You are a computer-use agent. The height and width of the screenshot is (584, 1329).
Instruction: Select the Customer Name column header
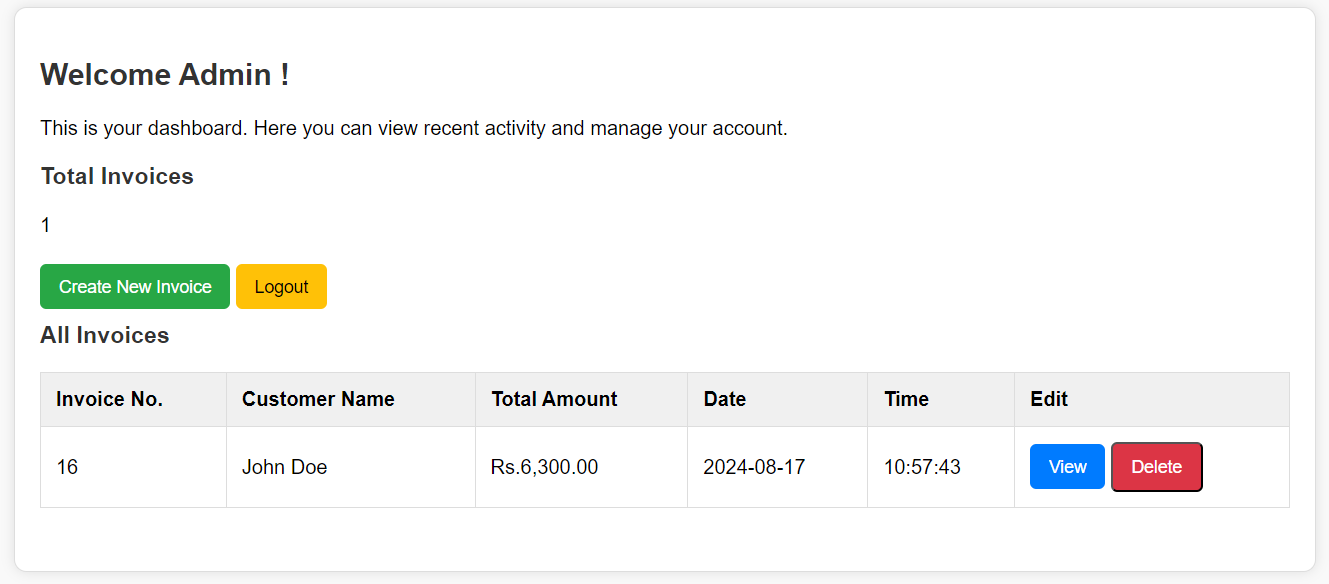coord(318,399)
